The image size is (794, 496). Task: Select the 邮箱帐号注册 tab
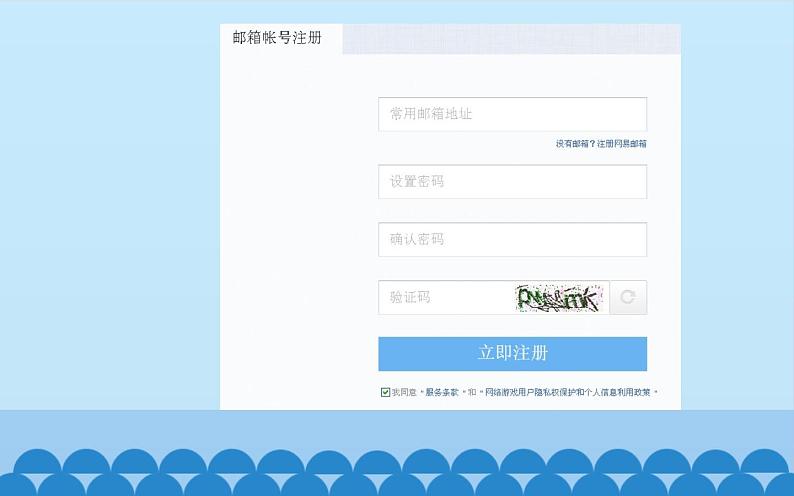[281, 38]
